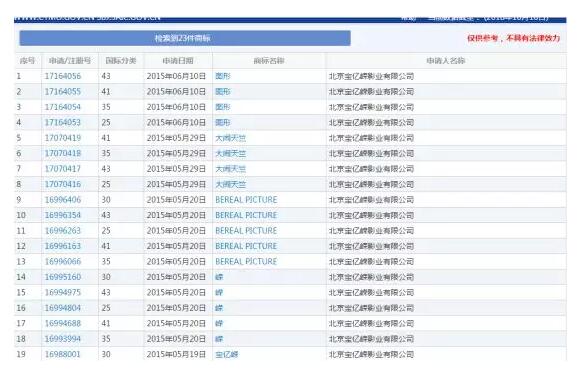Open registration number 17070418
This screenshot has height=374, width=579.
[x=62, y=153]
